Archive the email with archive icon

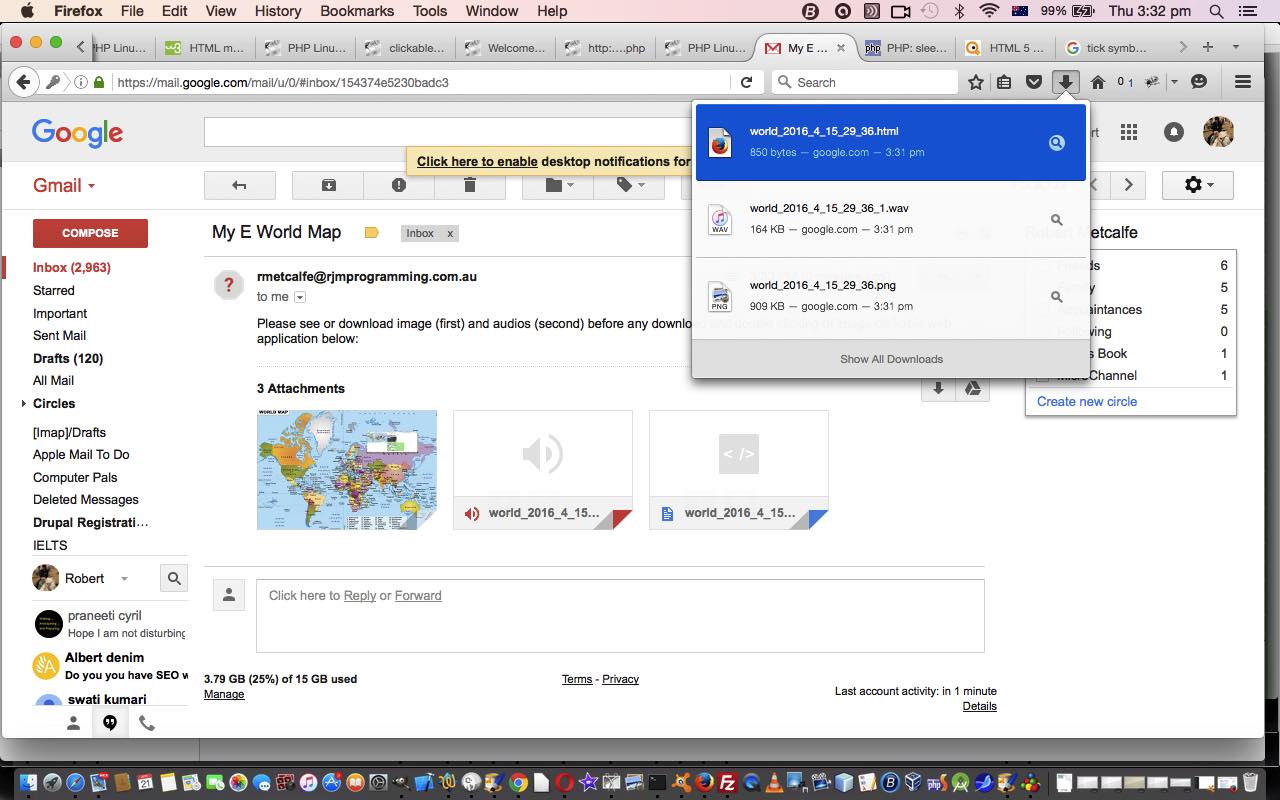point(328,185)
